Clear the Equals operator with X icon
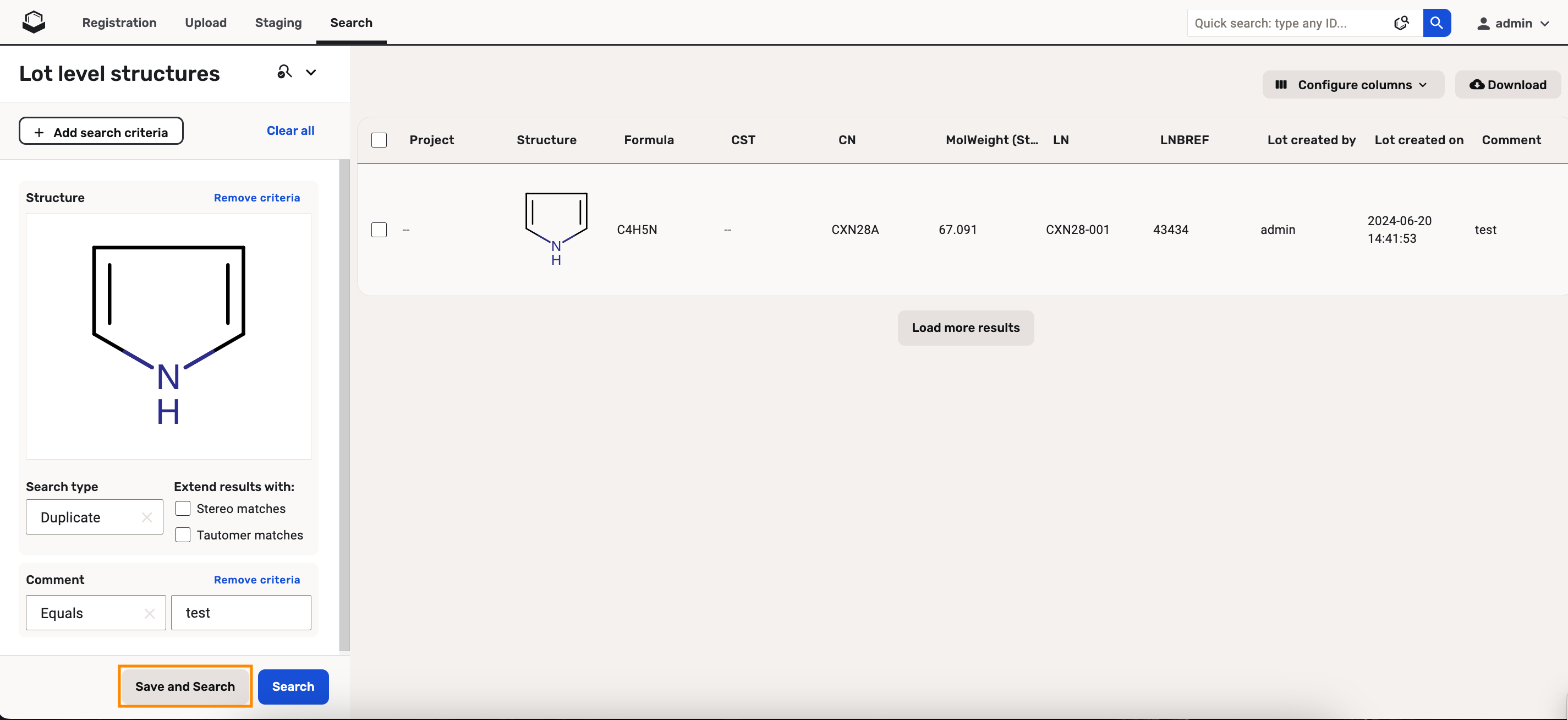This screenshot has width=1568, height=720. coord(149,613)
